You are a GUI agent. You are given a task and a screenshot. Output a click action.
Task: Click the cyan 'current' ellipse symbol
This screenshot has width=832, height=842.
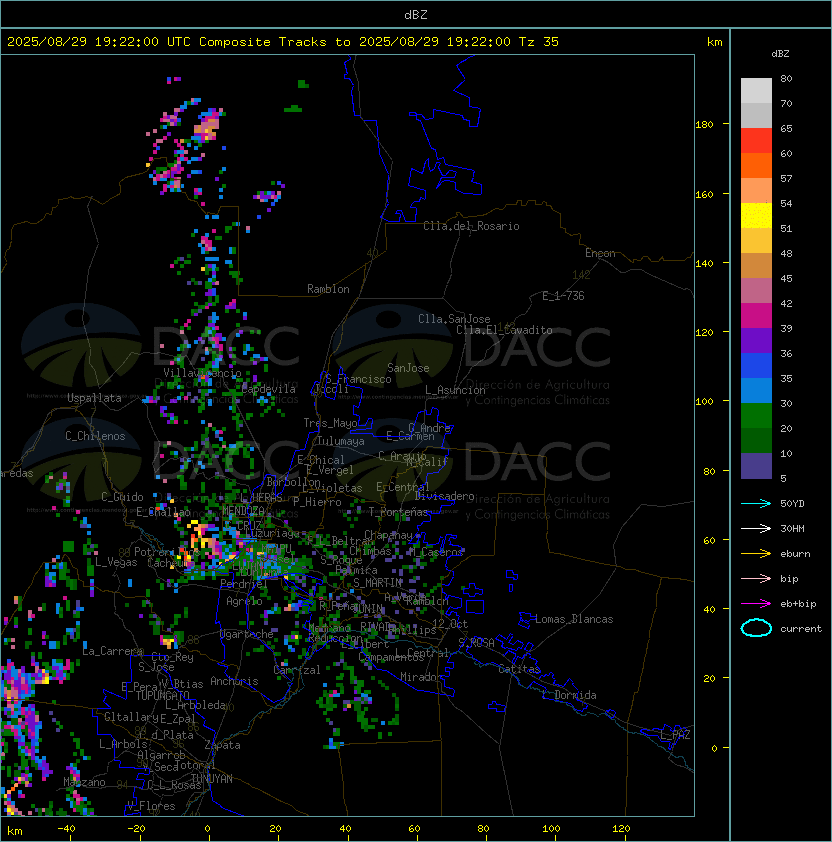click(x=756, y=628)
